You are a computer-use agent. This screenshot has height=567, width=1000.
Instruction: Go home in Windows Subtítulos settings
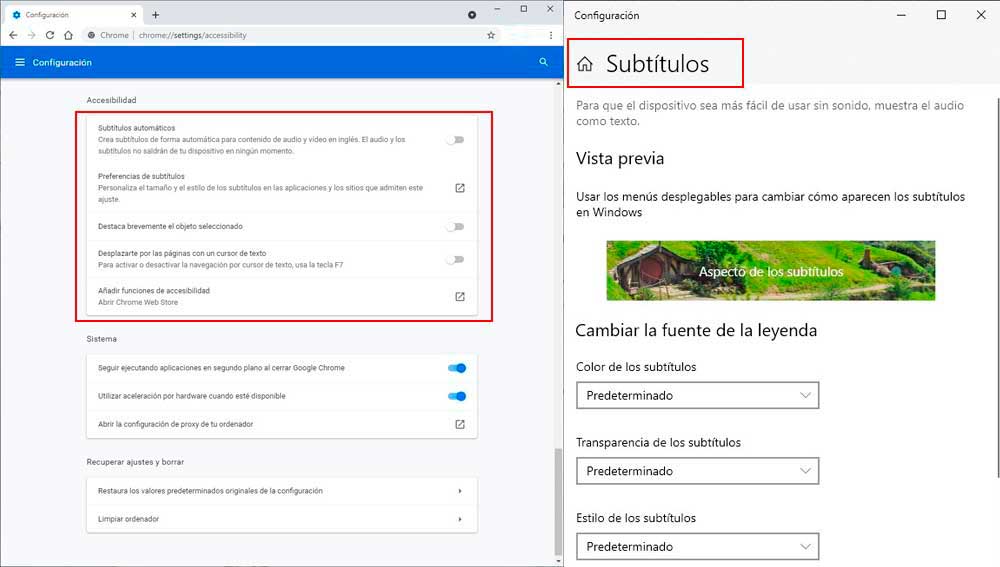(x=585, y=64)
